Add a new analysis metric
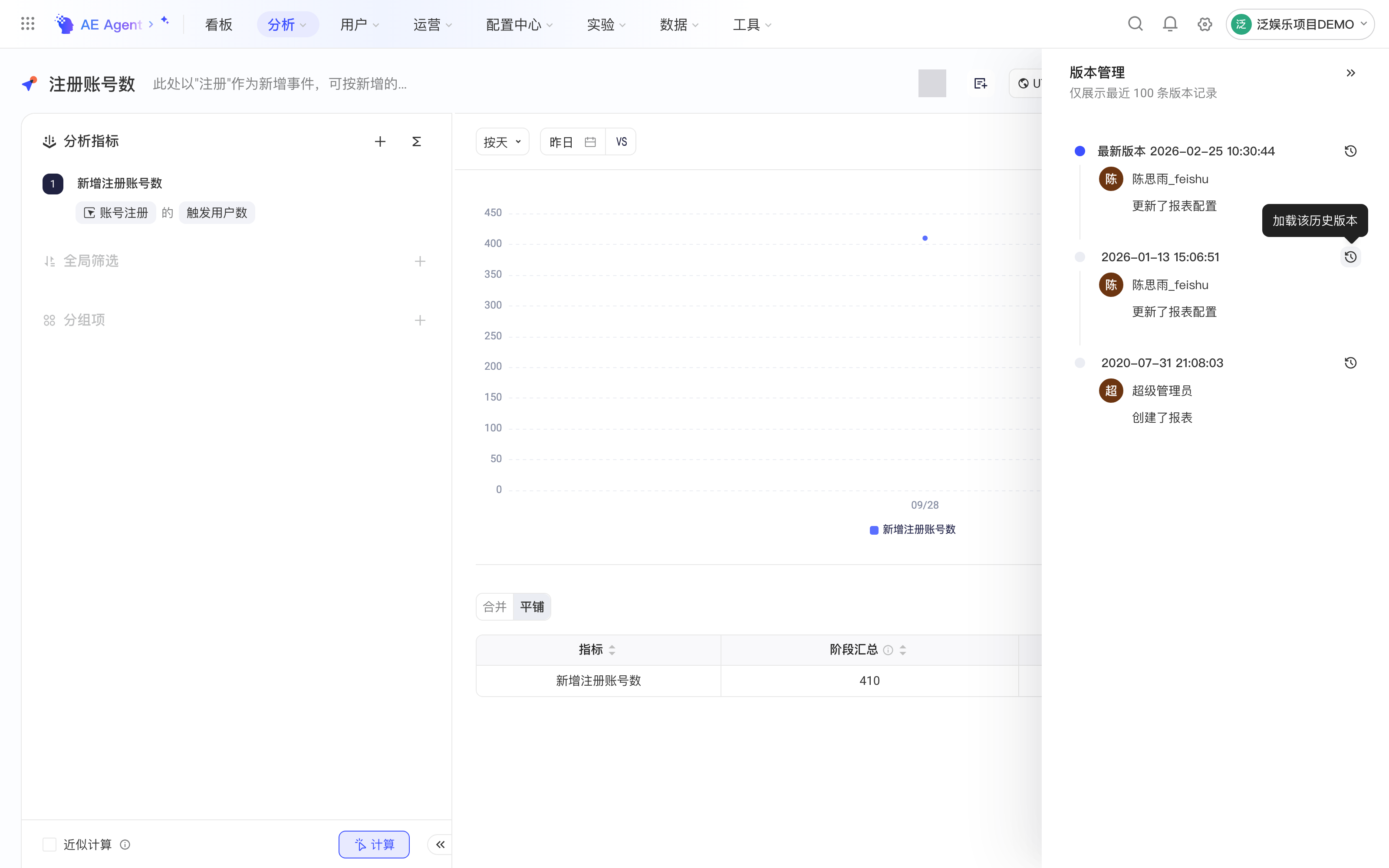Image resolution: width=1389 pixels, height=868 pixels. point(380,141)
